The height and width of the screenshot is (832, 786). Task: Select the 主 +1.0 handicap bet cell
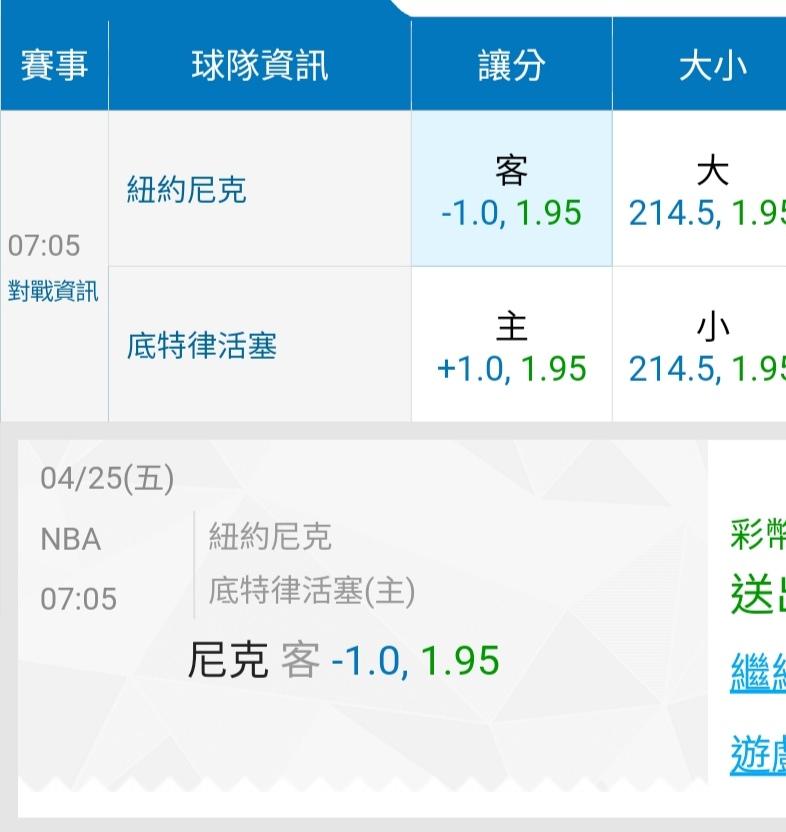click(511, 346)
